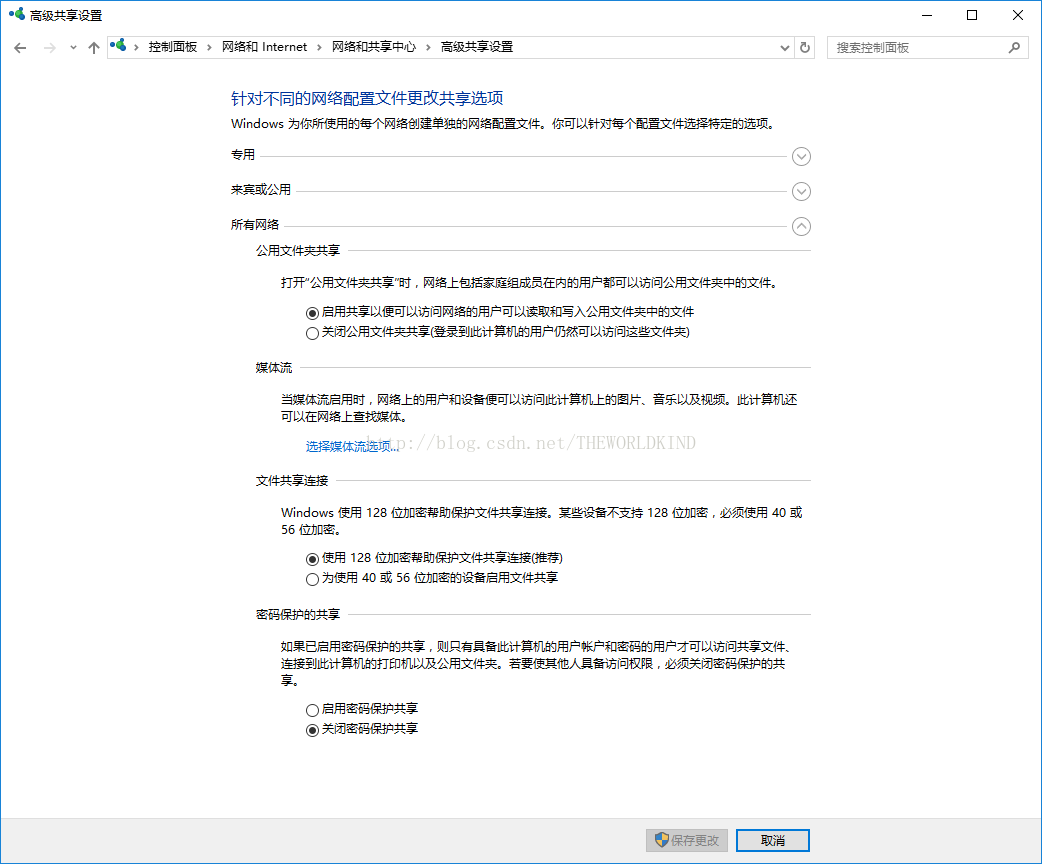Open the address bar history dropdown

point(784,47)
